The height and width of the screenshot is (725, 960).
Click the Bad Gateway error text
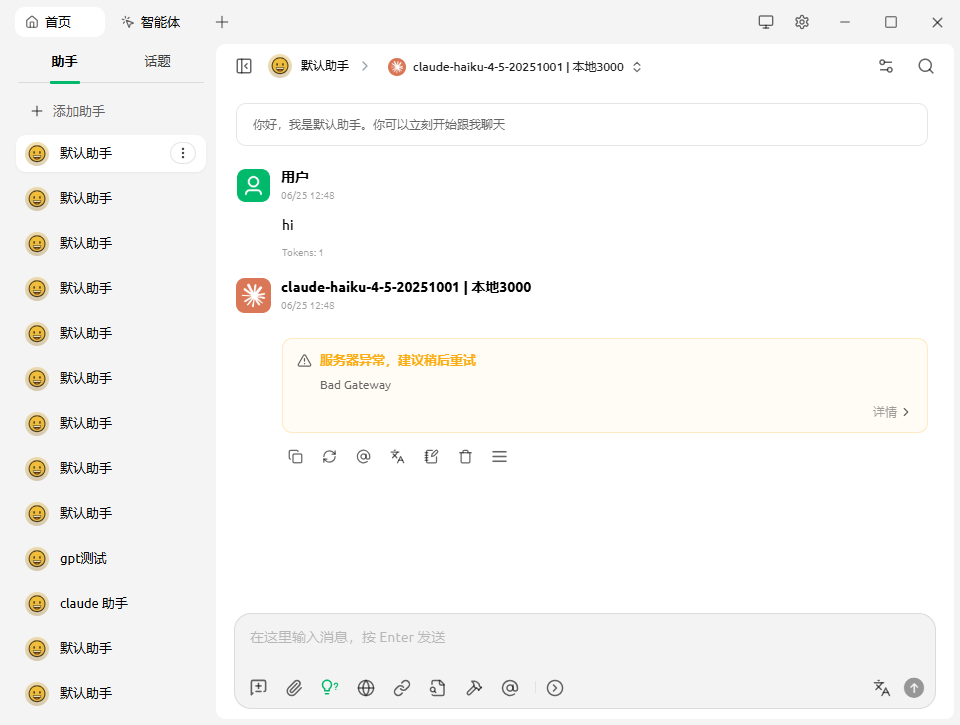355,385
